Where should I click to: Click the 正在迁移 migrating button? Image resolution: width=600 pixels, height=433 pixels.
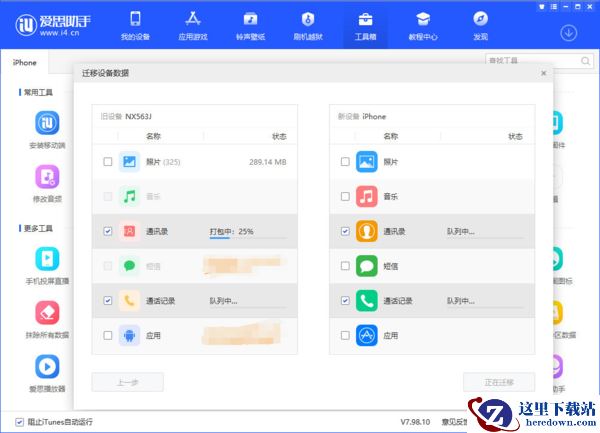[499, 382]
